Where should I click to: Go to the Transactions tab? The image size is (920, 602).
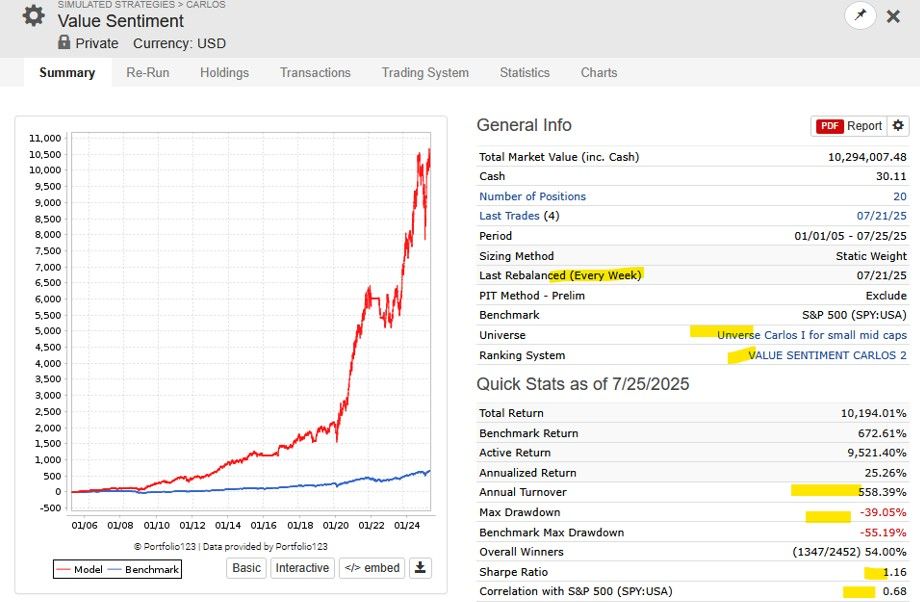[315, 73]
